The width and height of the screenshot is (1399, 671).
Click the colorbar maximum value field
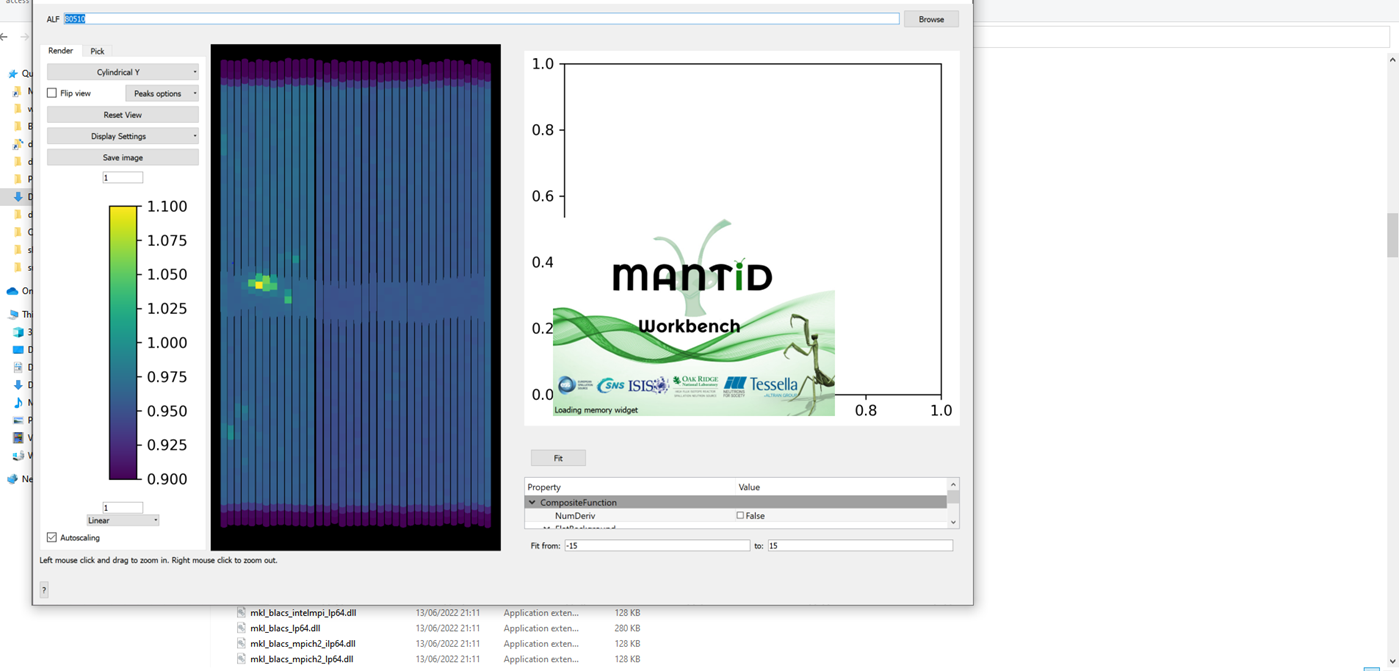[x=123, y=177]
